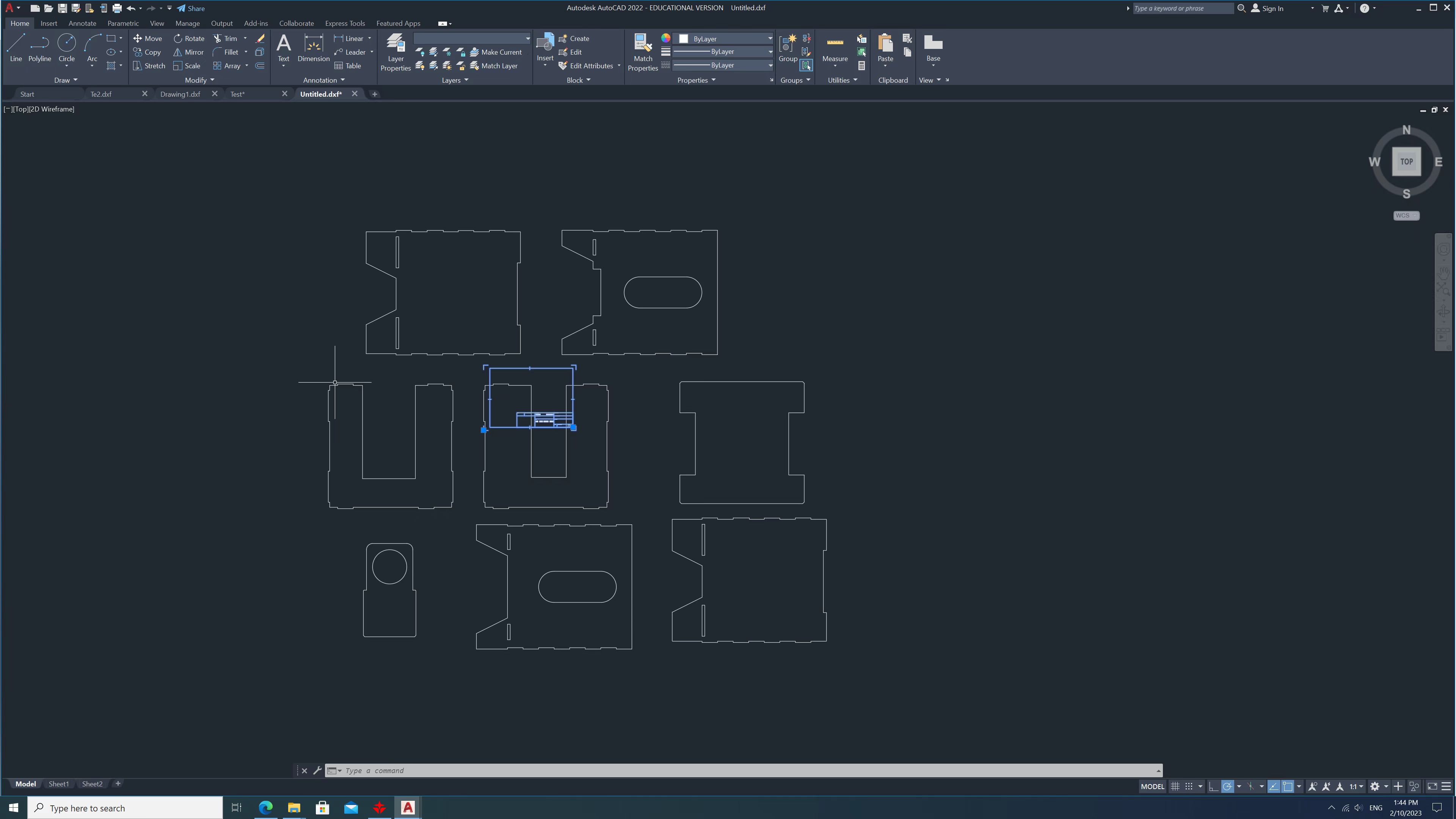
Task: Expand the Modify panel
Action: 199,80
